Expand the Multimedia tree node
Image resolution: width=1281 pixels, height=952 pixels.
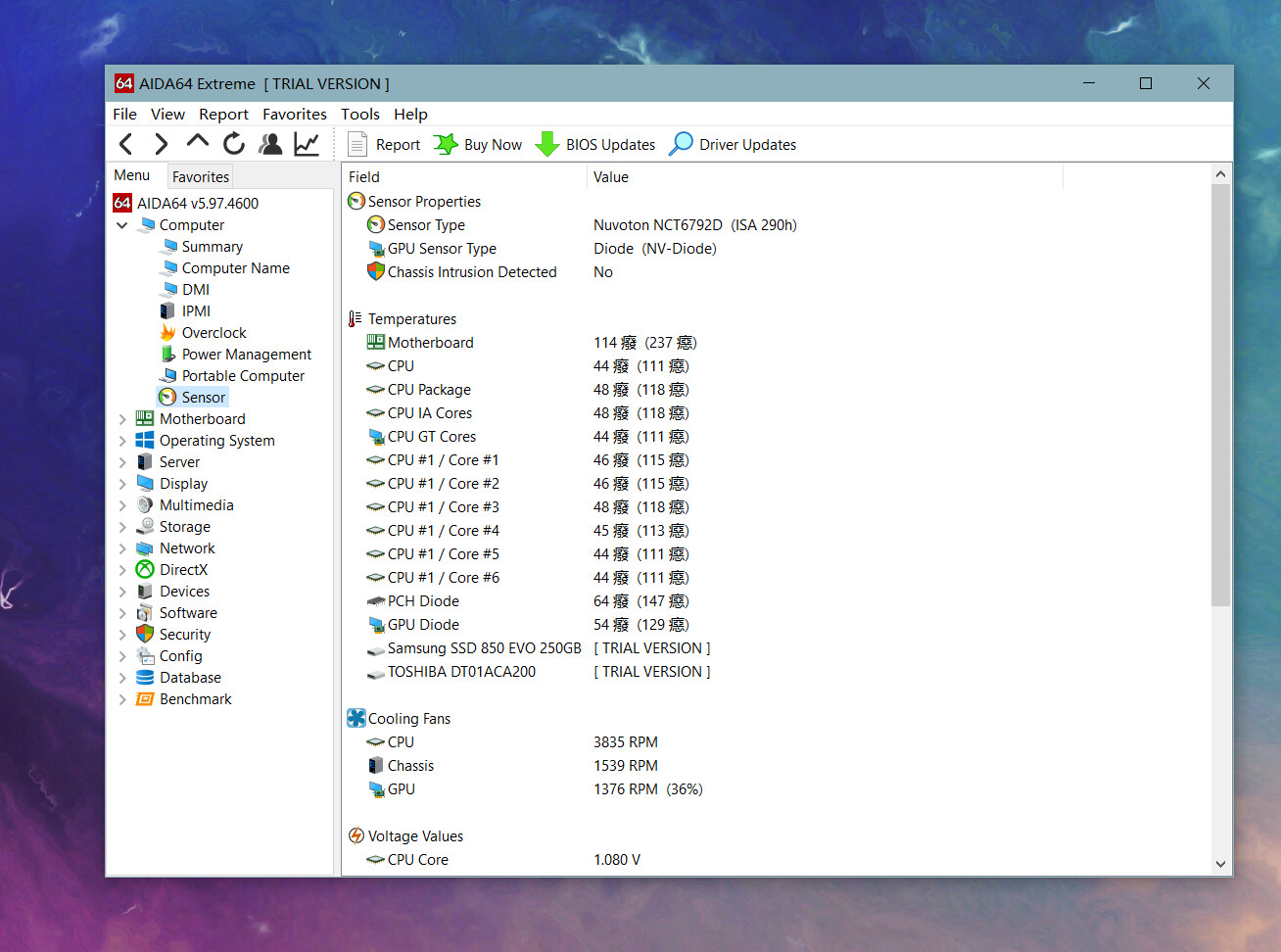click(x=122, y=505)
